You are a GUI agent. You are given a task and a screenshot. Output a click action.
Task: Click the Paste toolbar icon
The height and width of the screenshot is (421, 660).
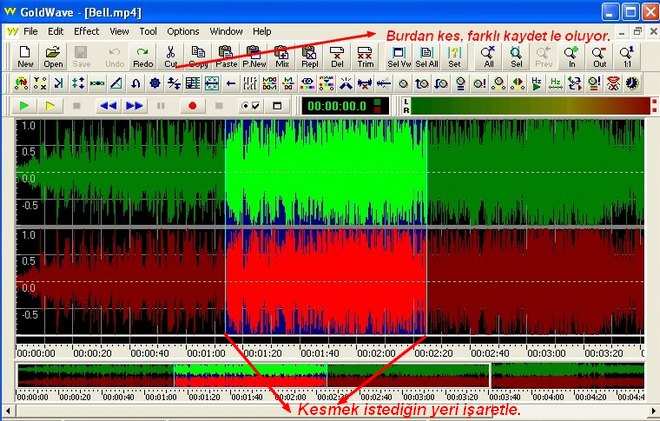tap(226, 57)
